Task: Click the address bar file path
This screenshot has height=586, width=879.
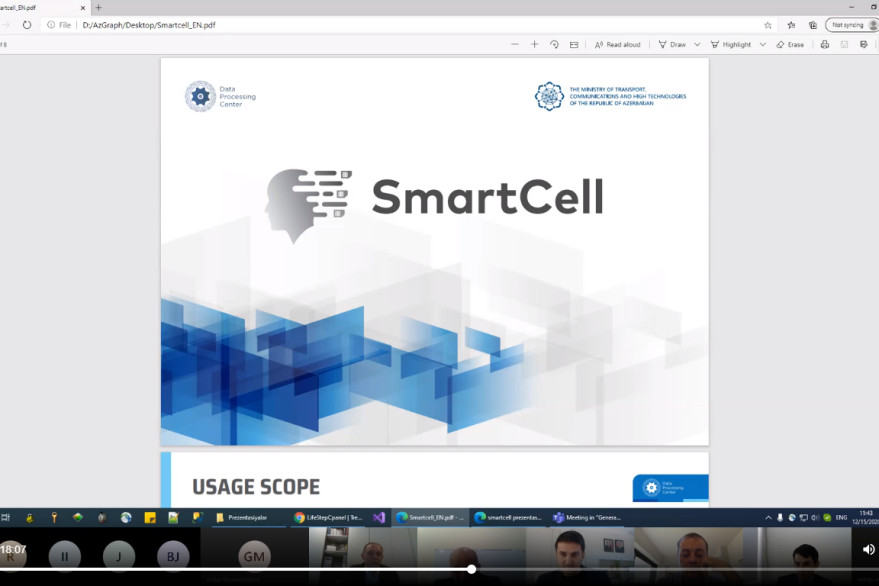Action: [149, 25]
